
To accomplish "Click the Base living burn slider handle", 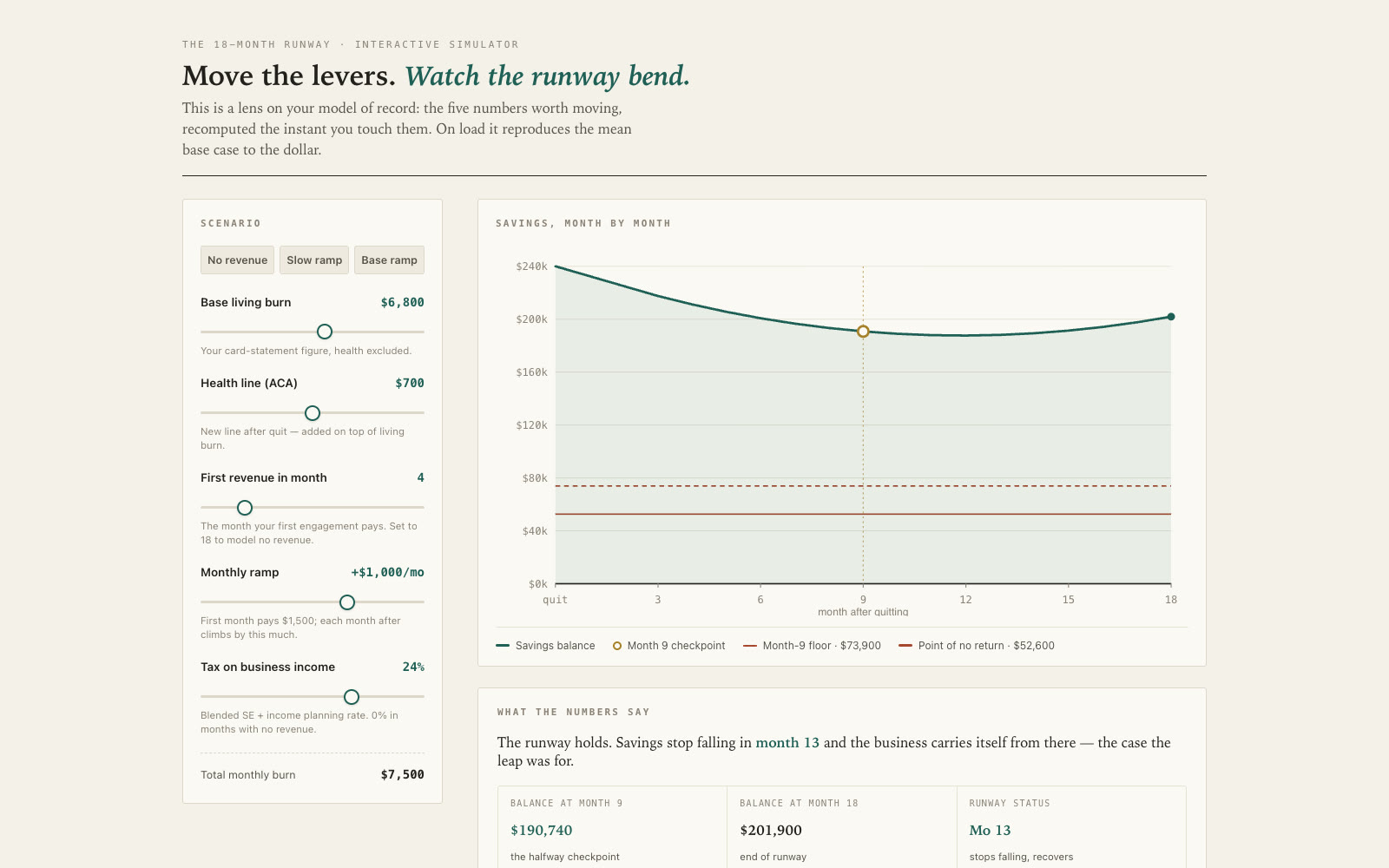I will 325,332.
